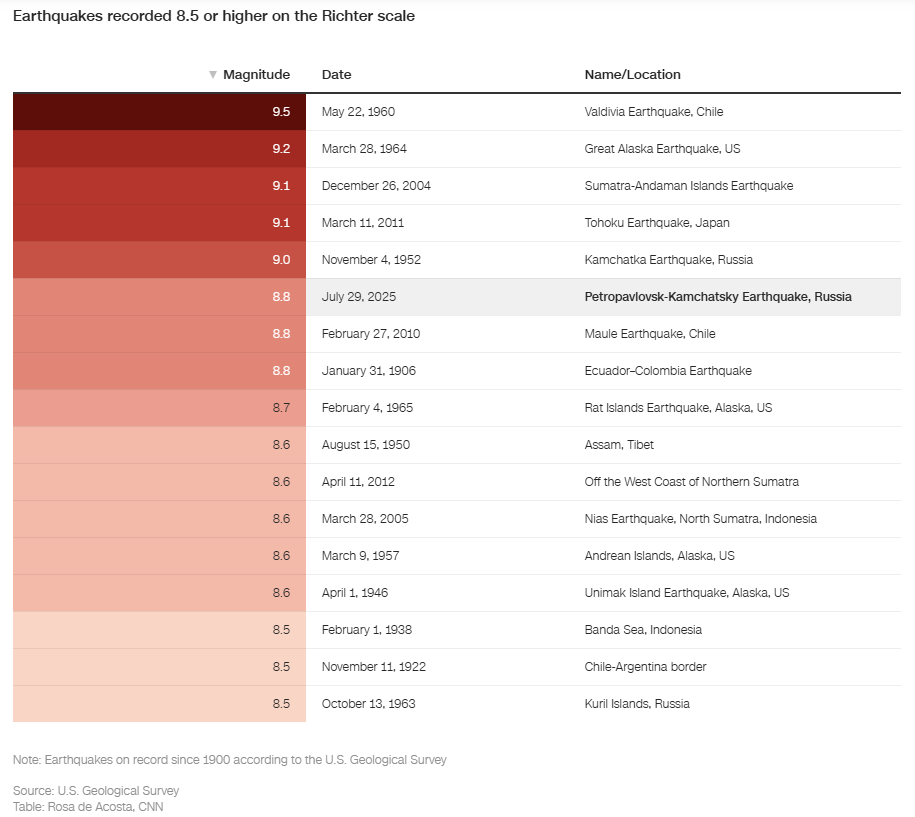Click the 8.7 magnitude cell for Rat Islands
This screenshot has height=817, width=915.
(x=159, y=408)
